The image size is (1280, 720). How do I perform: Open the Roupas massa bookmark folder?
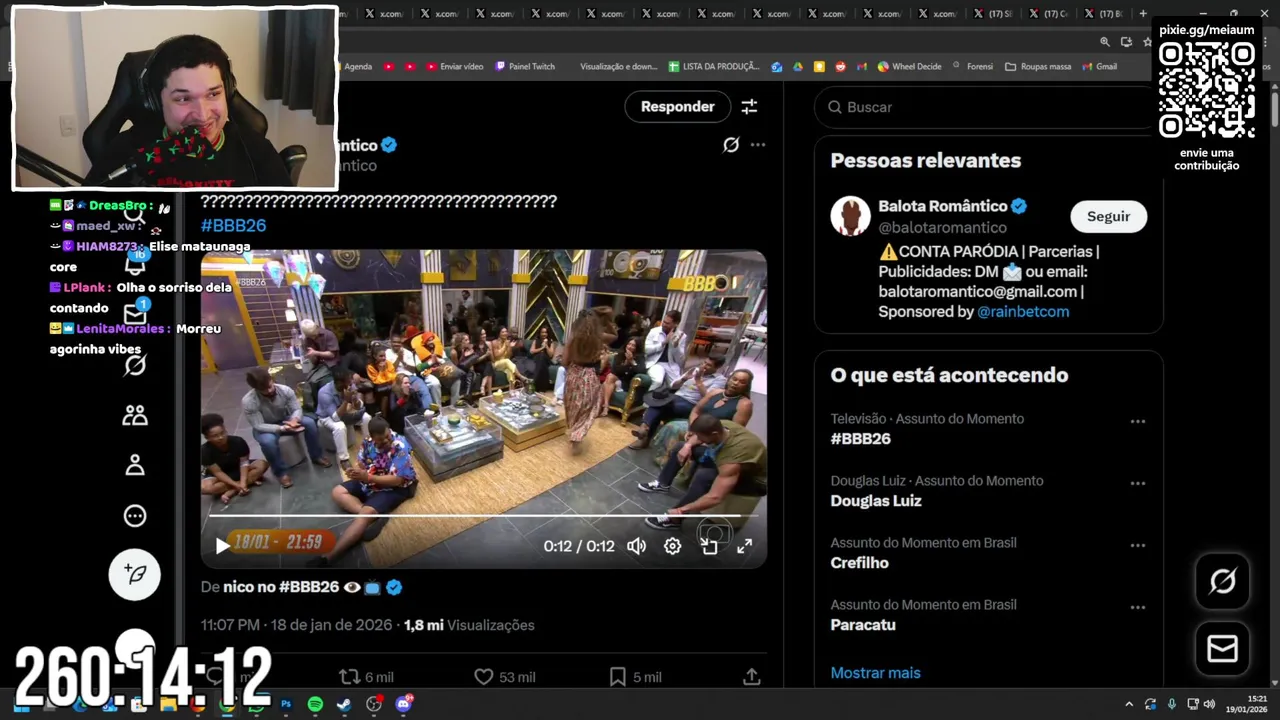1038,67
